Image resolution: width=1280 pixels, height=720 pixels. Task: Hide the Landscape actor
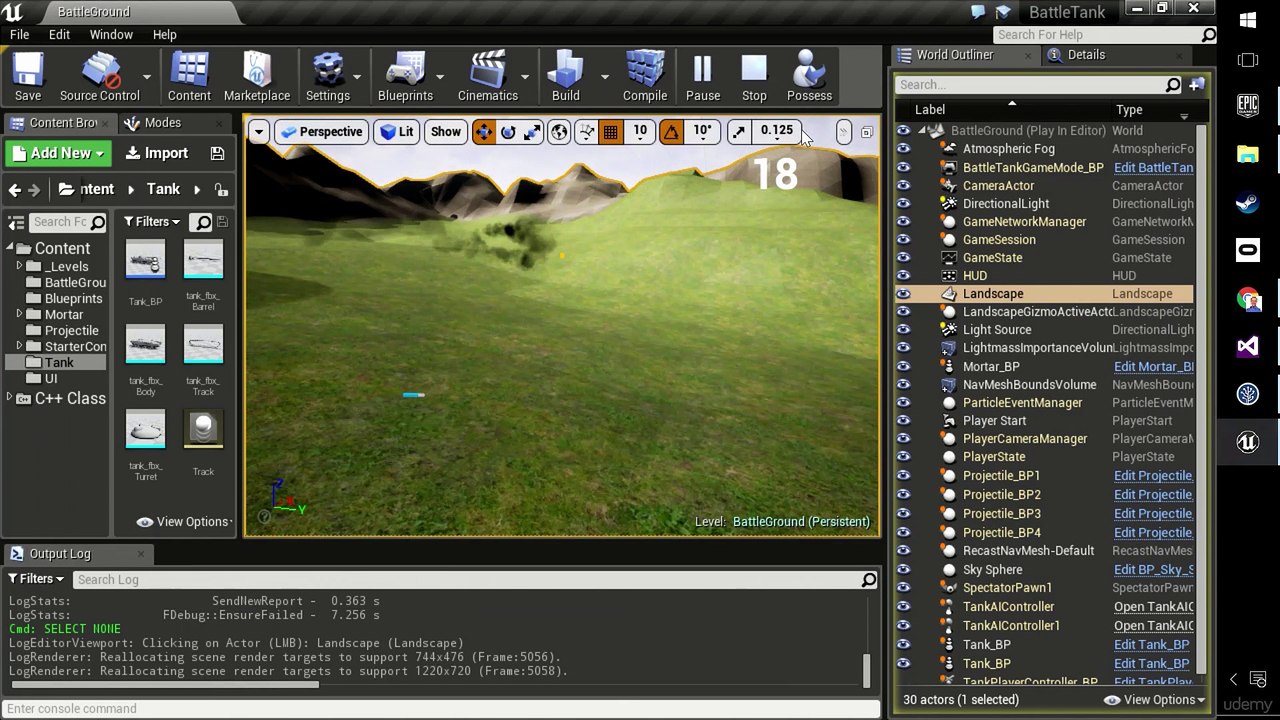point(904,294)
